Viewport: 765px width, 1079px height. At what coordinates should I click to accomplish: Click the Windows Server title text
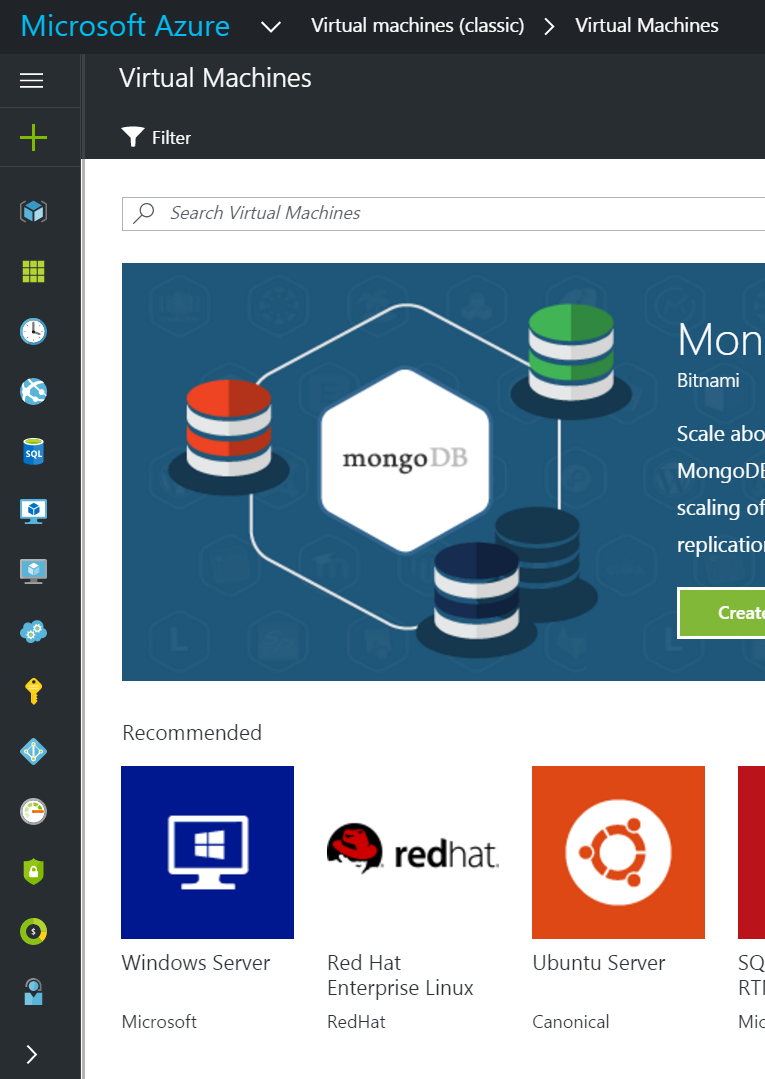click(196, 963)
